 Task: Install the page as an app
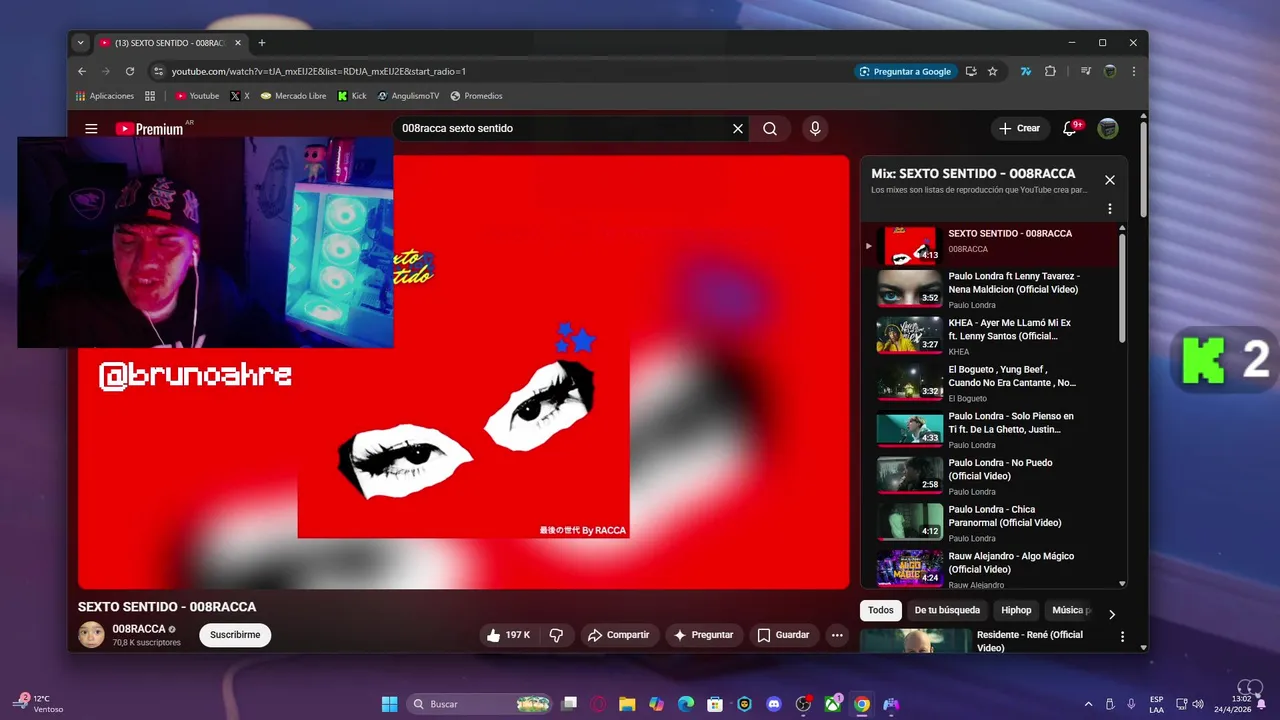pos(971,71)
